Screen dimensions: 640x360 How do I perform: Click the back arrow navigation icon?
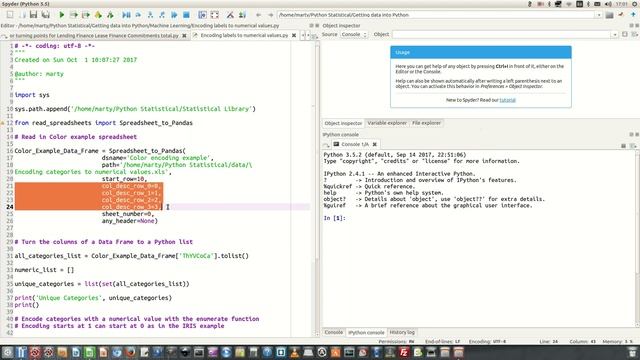click(258, 15)
